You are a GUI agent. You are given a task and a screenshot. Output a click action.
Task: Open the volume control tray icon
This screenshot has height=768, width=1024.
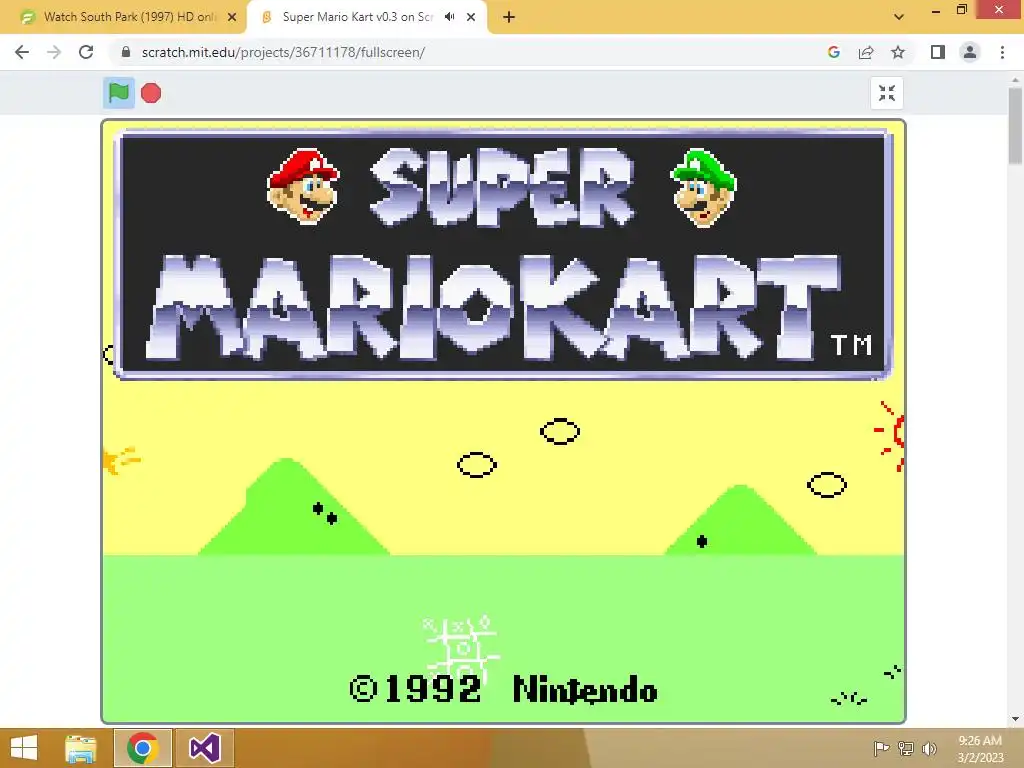(x=929, y=748)
